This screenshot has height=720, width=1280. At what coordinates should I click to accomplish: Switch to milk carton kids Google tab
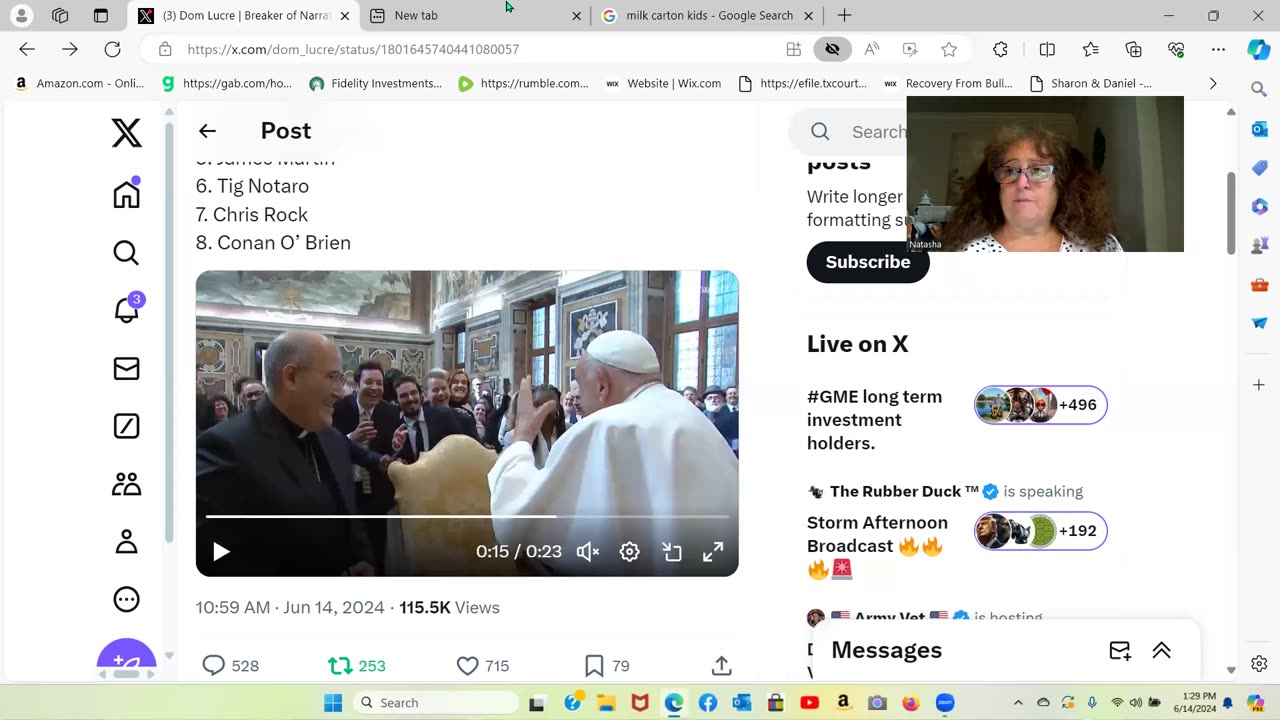tap(709, 16)
